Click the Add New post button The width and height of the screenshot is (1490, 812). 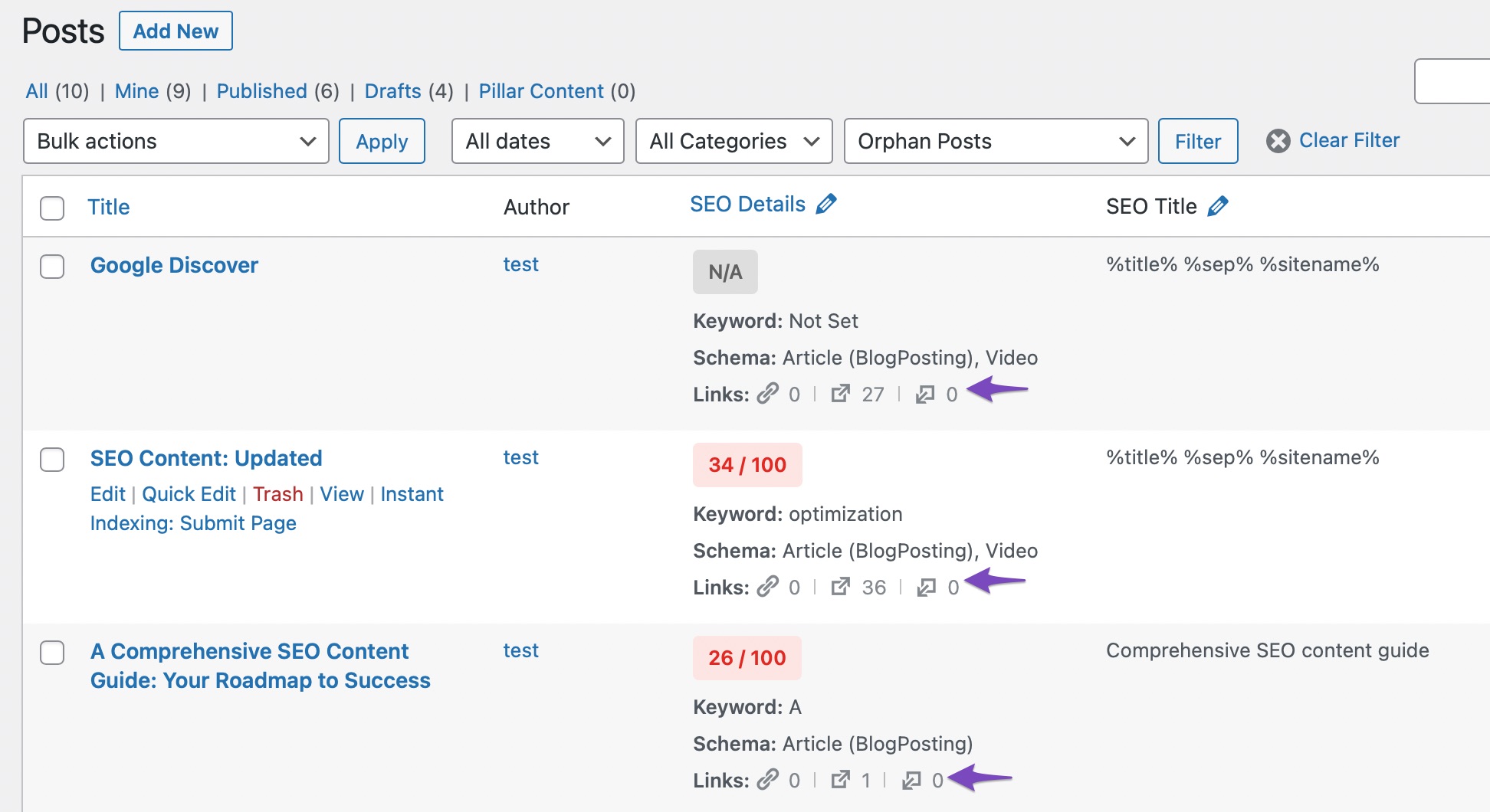[x=176, y=31]
